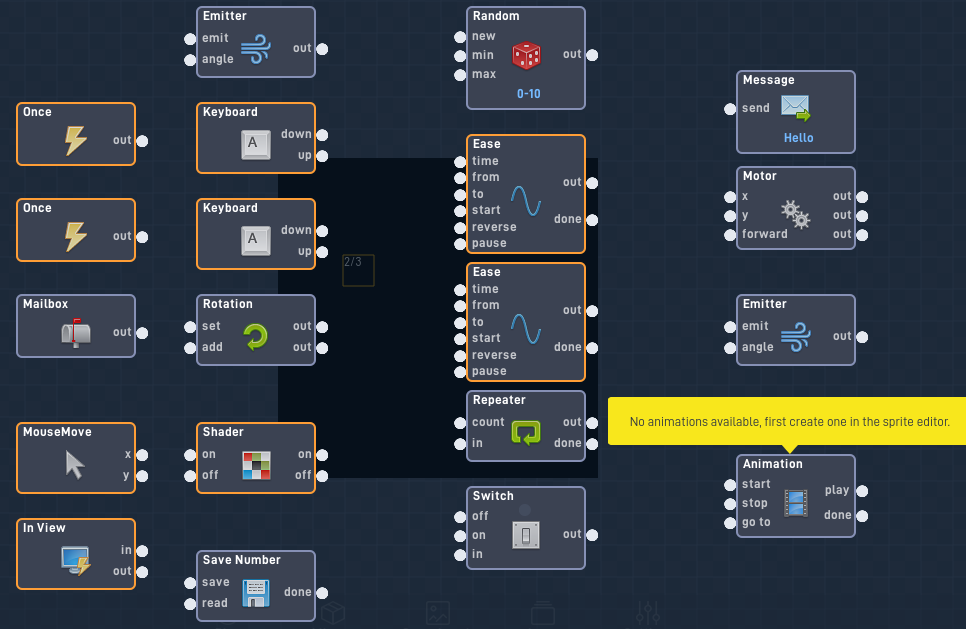Screen dimensions: 966x629
Task: Click the 'start' input port of Animation
Action: click(730, 485)
